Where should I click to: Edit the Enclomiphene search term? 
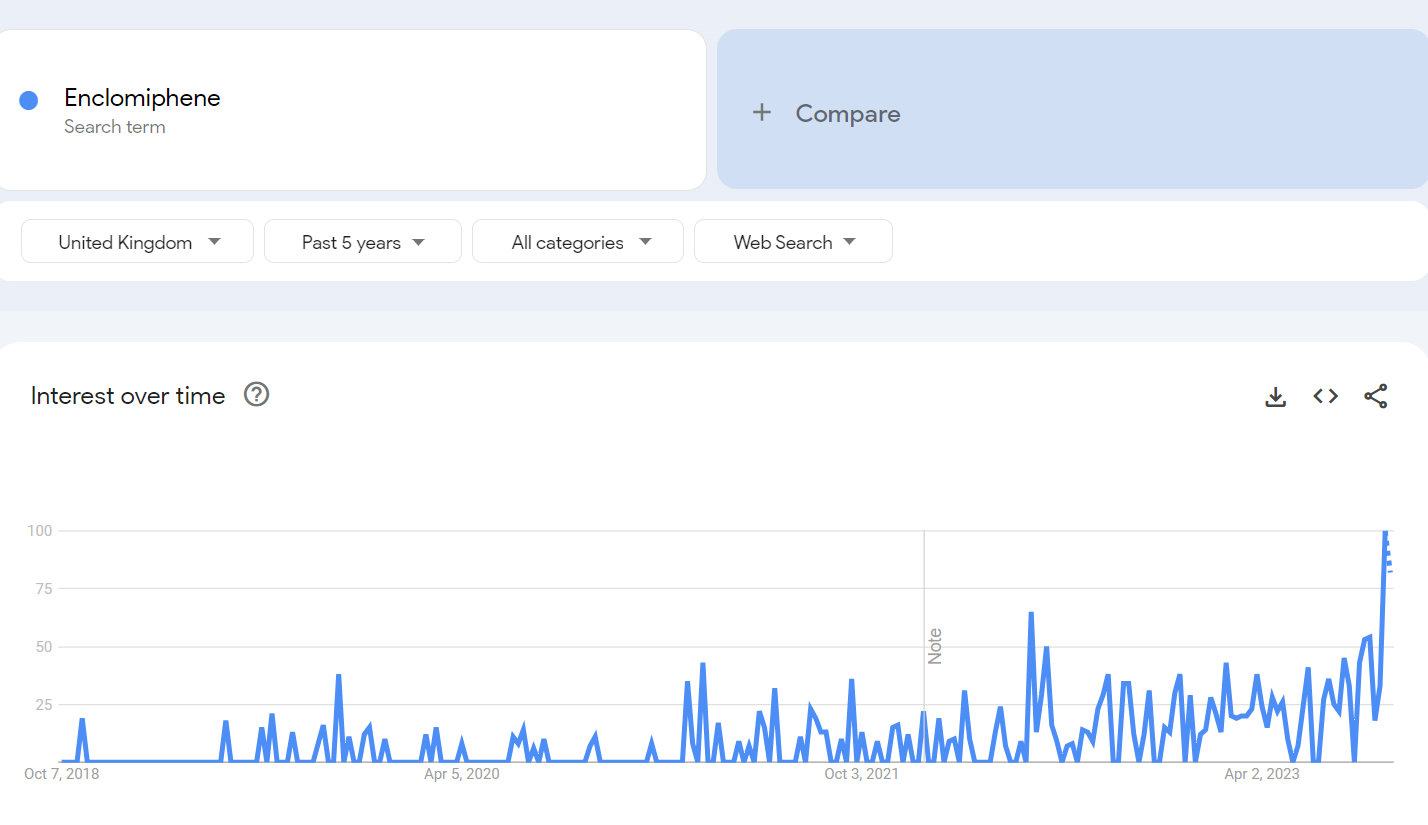142,98
